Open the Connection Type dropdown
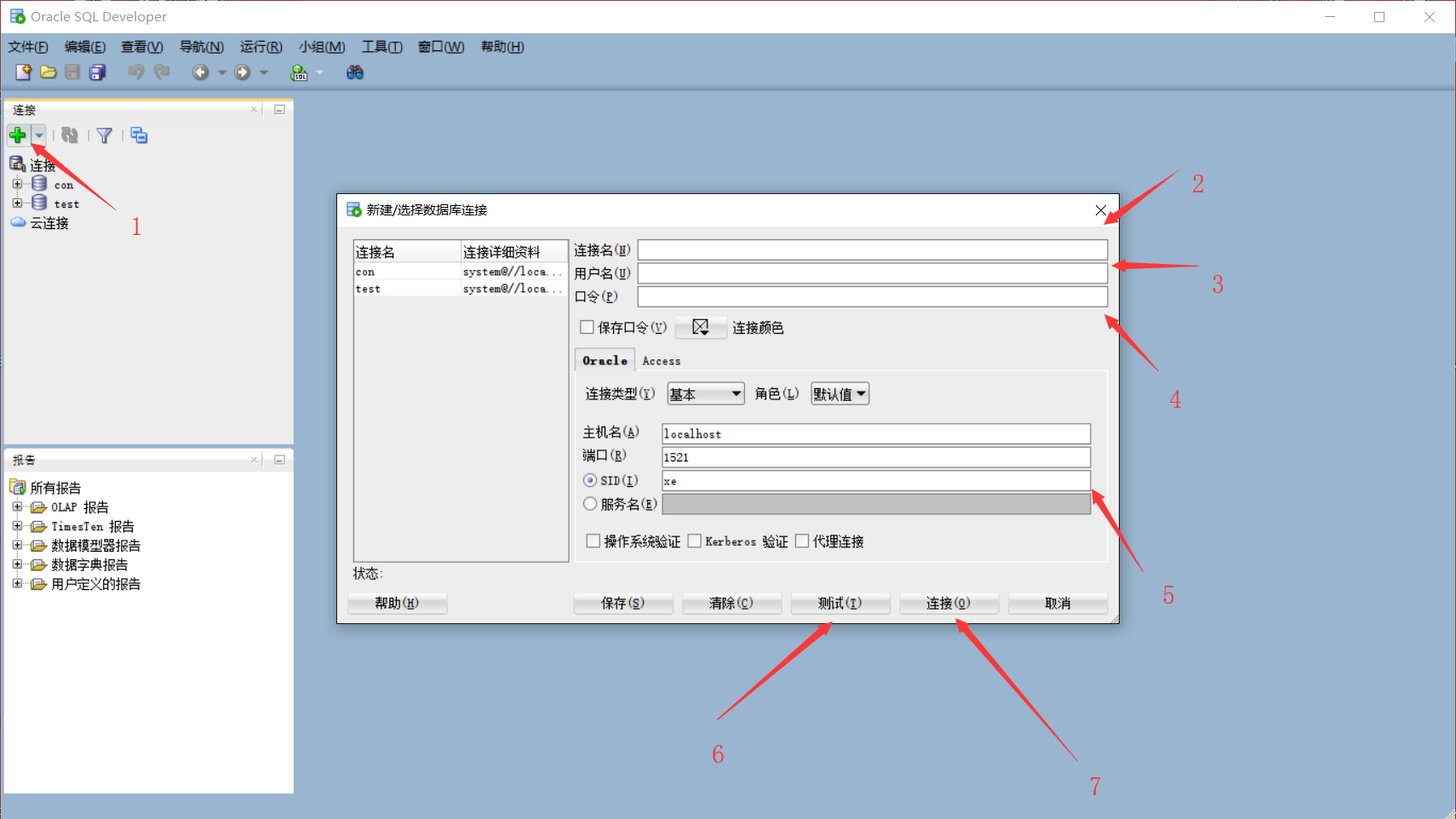This screenshot has height=819, width=1456. click(x=706, y=393)
